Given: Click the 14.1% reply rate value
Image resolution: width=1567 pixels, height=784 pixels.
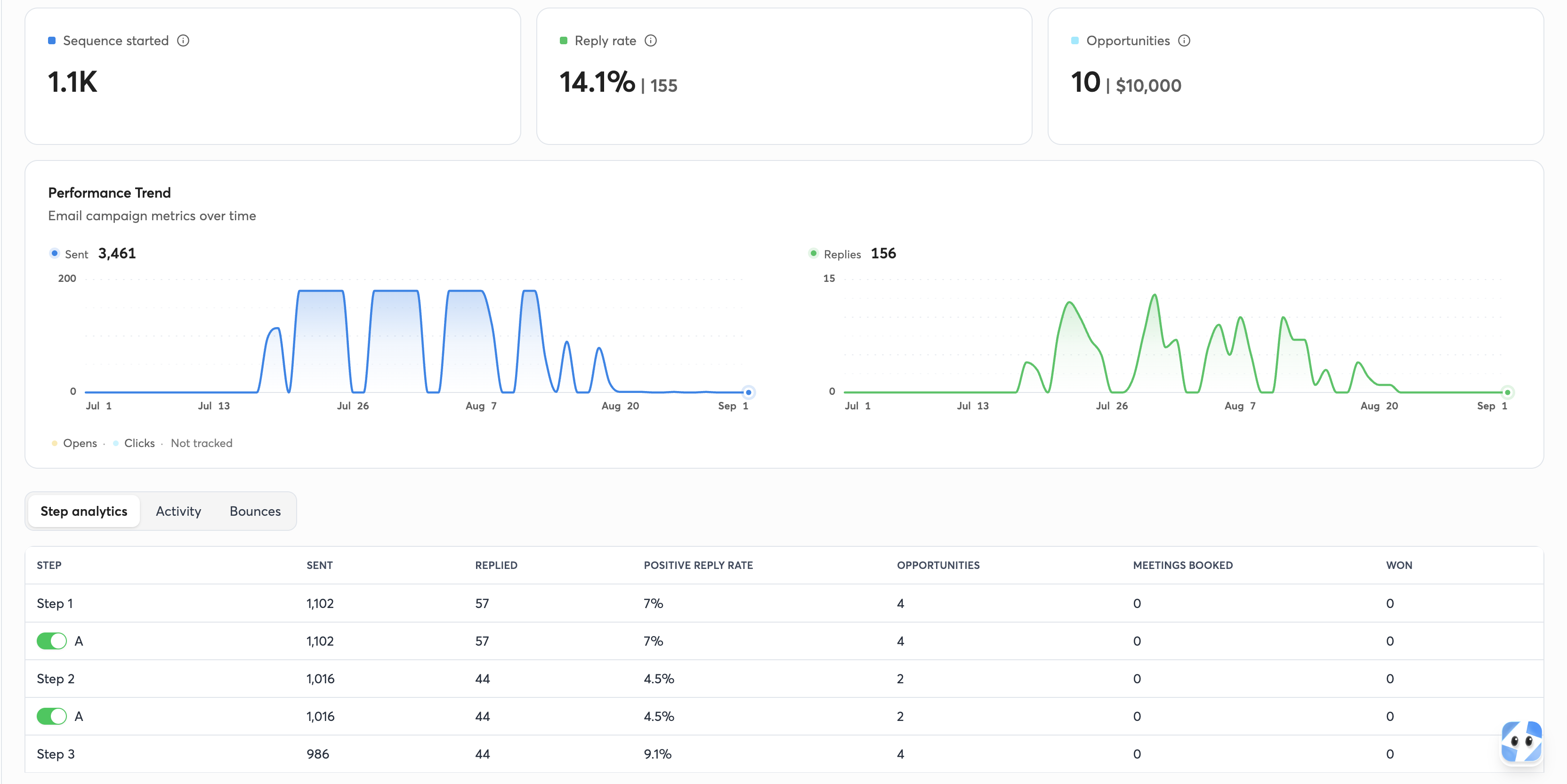Looking at the screenshot, I should [597, 82].
